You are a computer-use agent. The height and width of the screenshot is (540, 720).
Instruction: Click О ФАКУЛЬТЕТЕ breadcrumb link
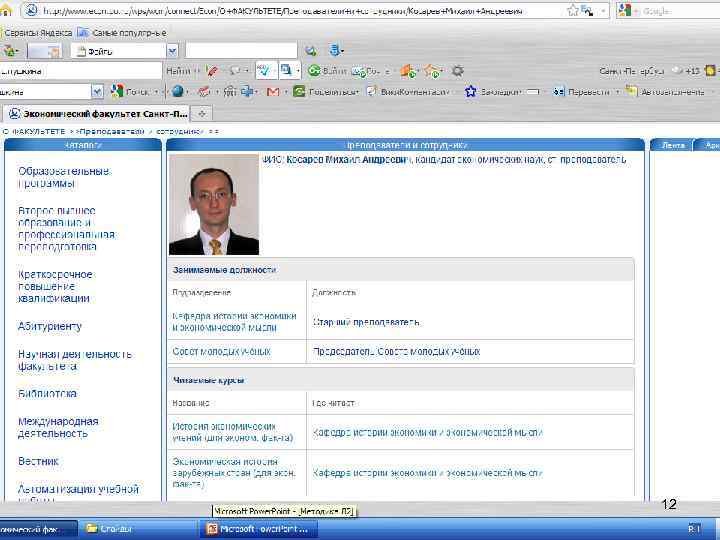[x=34, y=132]
